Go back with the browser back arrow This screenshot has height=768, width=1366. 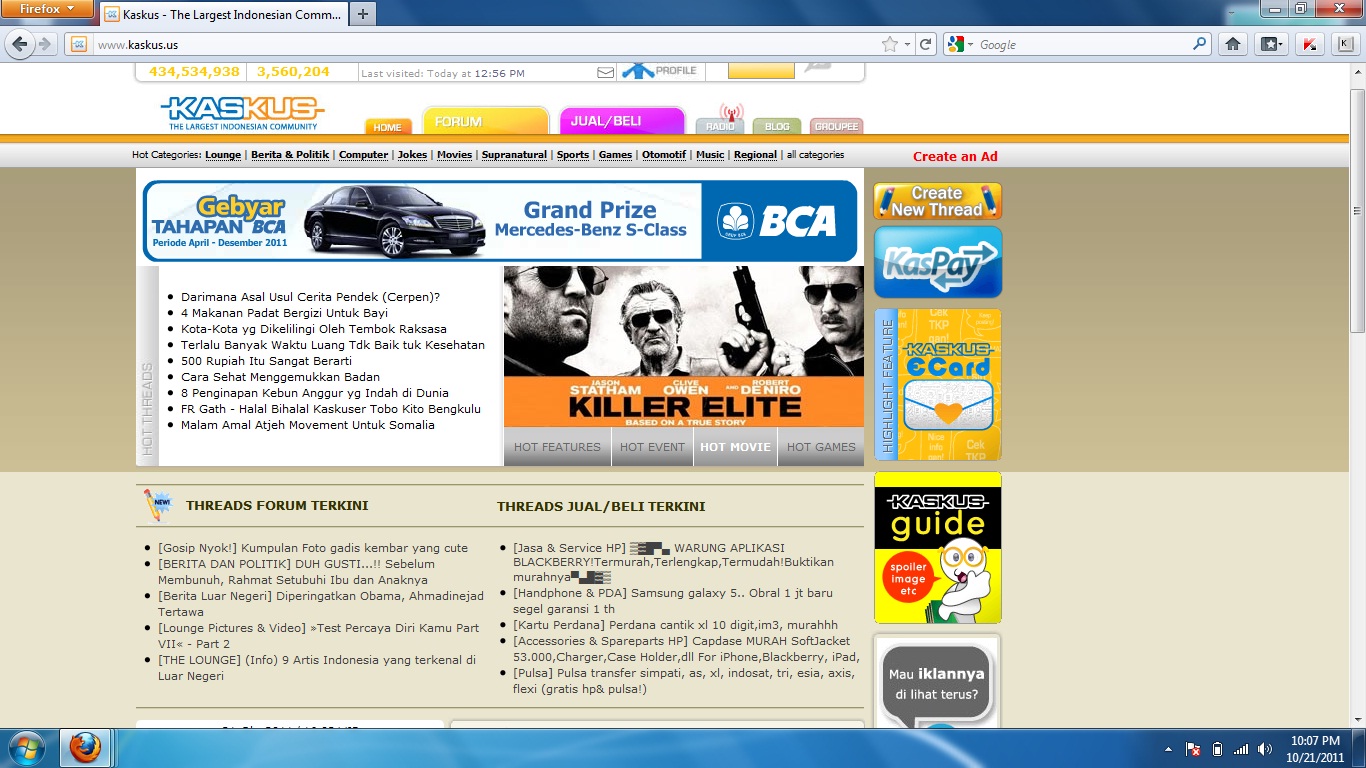pos(19,44)
